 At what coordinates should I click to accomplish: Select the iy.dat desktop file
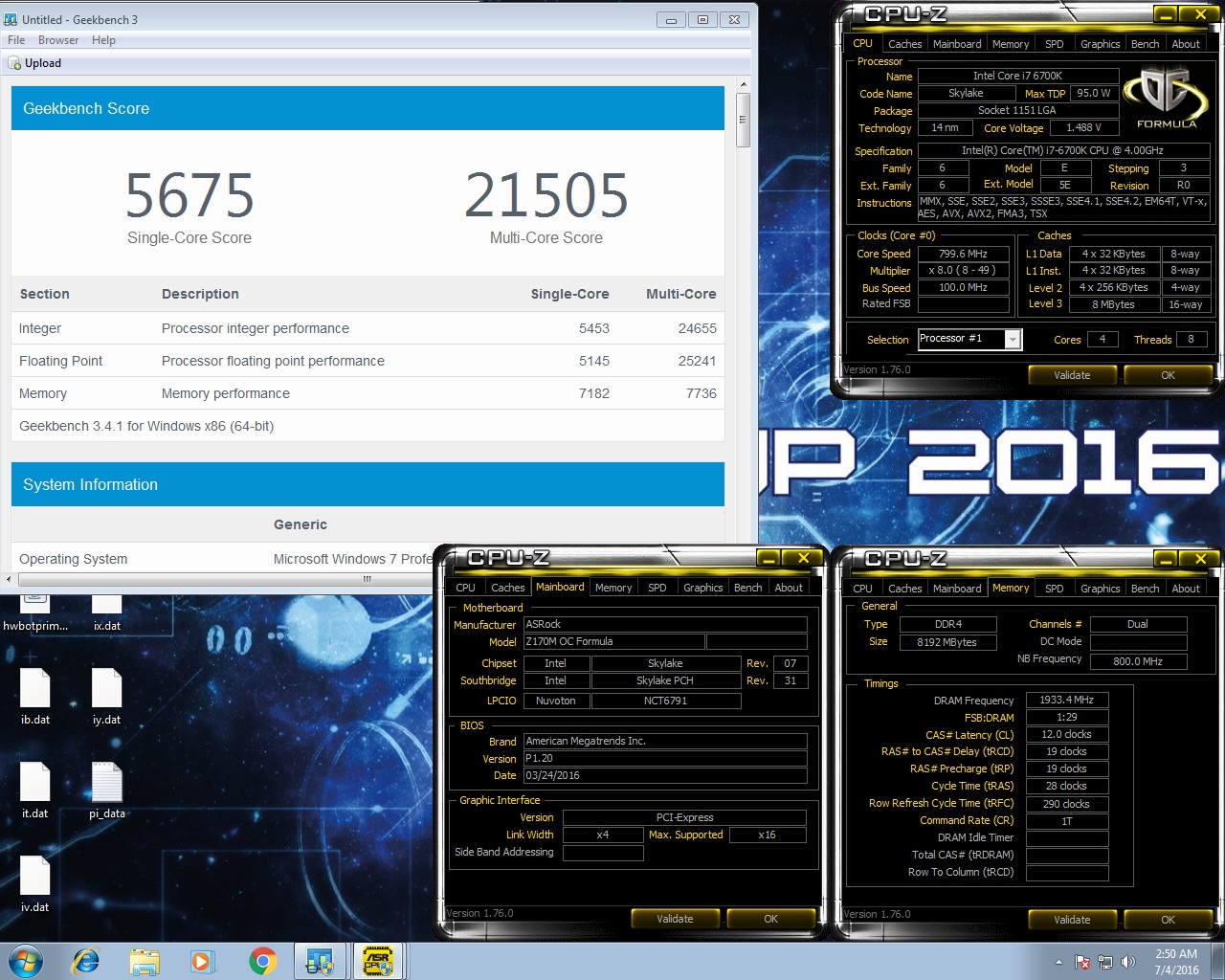[107, 697]
